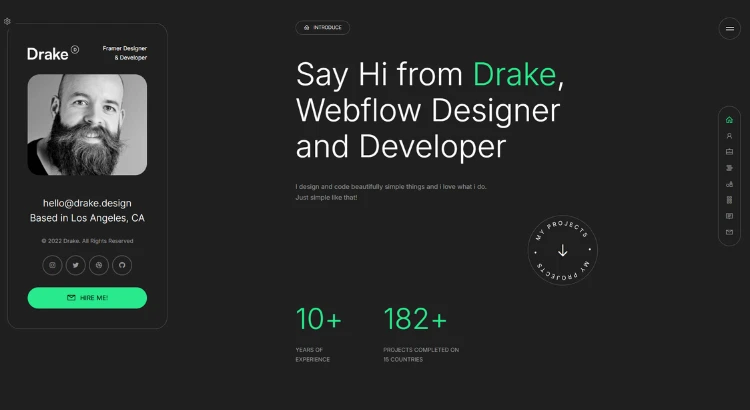Click the chat message icon in side navigation
This screenshot has height=410, width=750.
729,216
